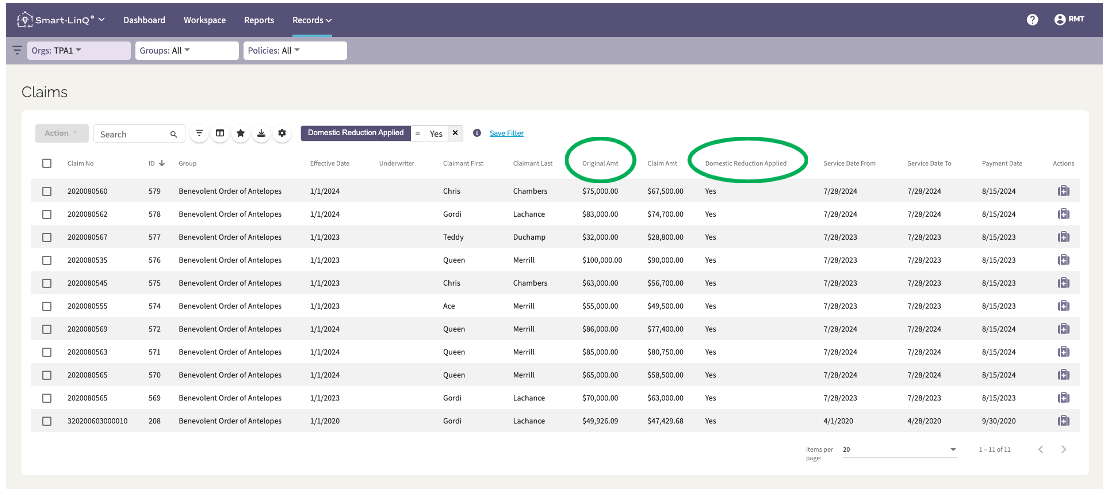
Task: Open the filter icon beside the search box
Action: click(x=199, y=133)
